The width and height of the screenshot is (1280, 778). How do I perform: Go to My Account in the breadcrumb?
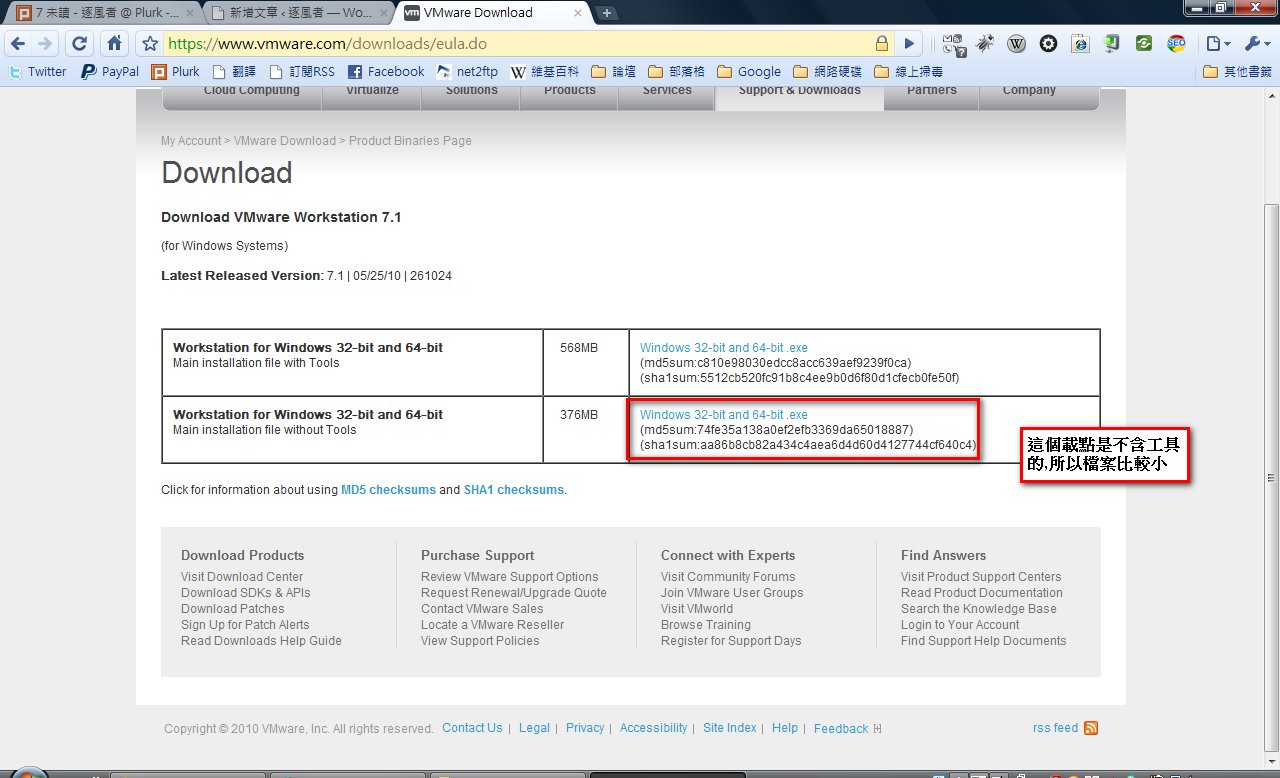click(191, 141)
